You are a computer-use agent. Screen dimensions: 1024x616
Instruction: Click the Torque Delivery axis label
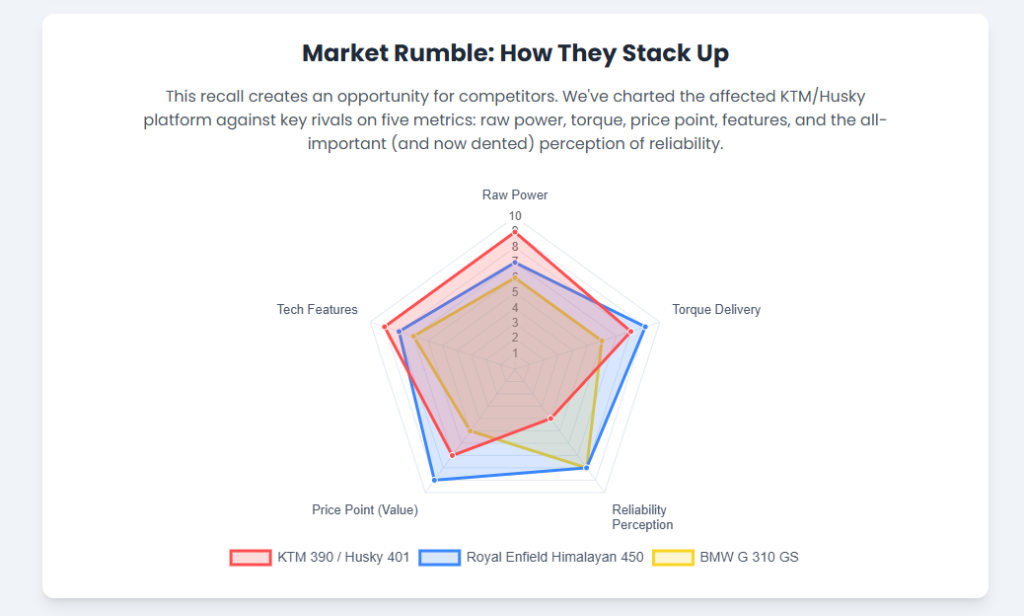click(716, 310)
